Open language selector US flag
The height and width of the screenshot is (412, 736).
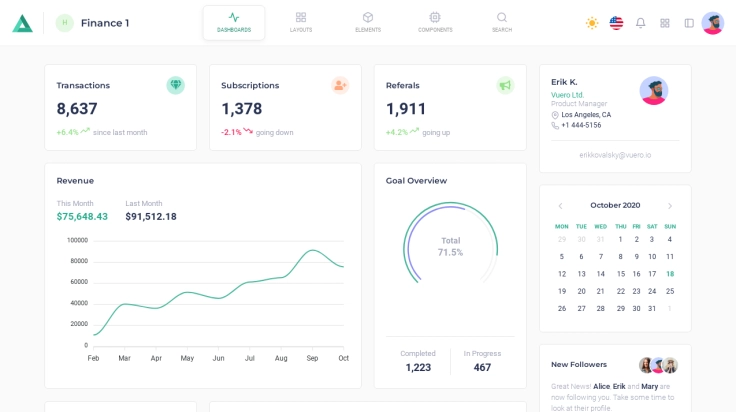click(616, 23)
